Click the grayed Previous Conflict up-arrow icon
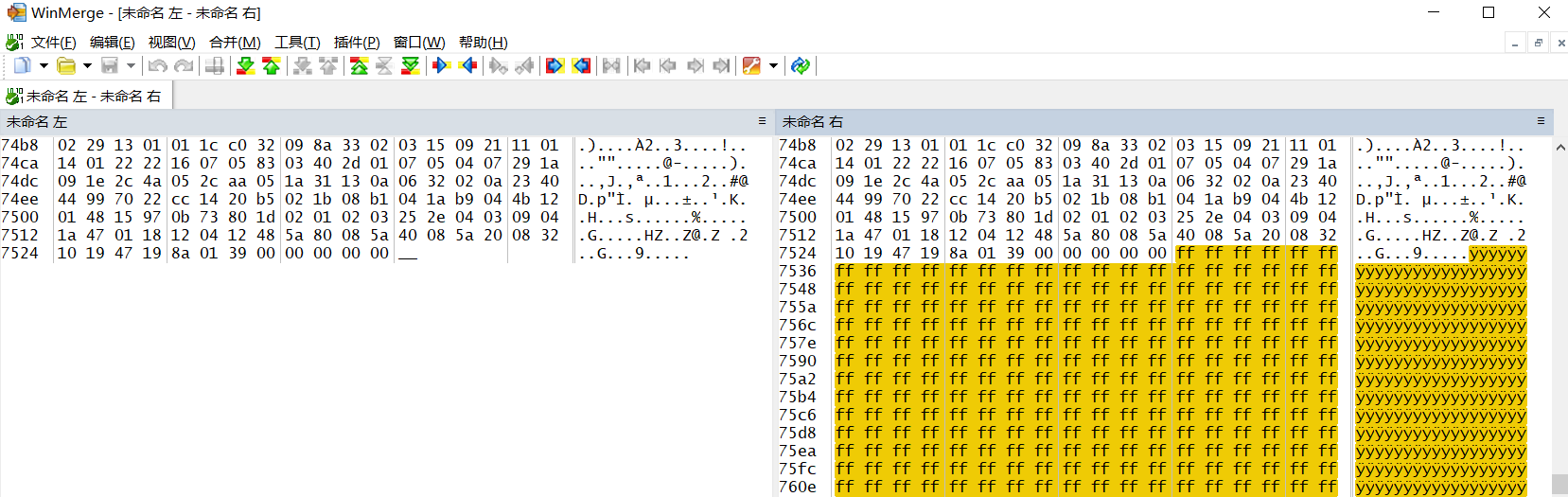The width and height of the screenshot is (1568, 497). click(x=328, y=65)
